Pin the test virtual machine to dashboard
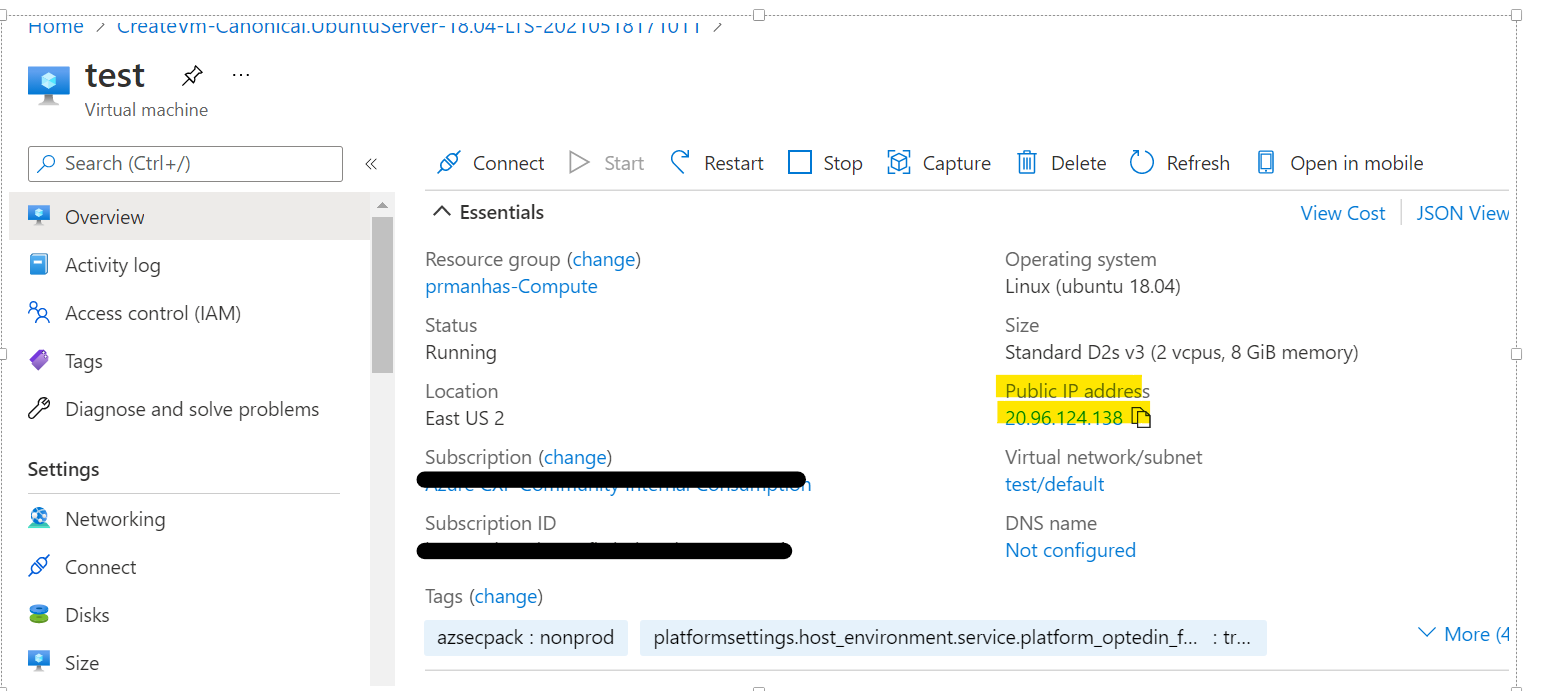 (191, 76)
